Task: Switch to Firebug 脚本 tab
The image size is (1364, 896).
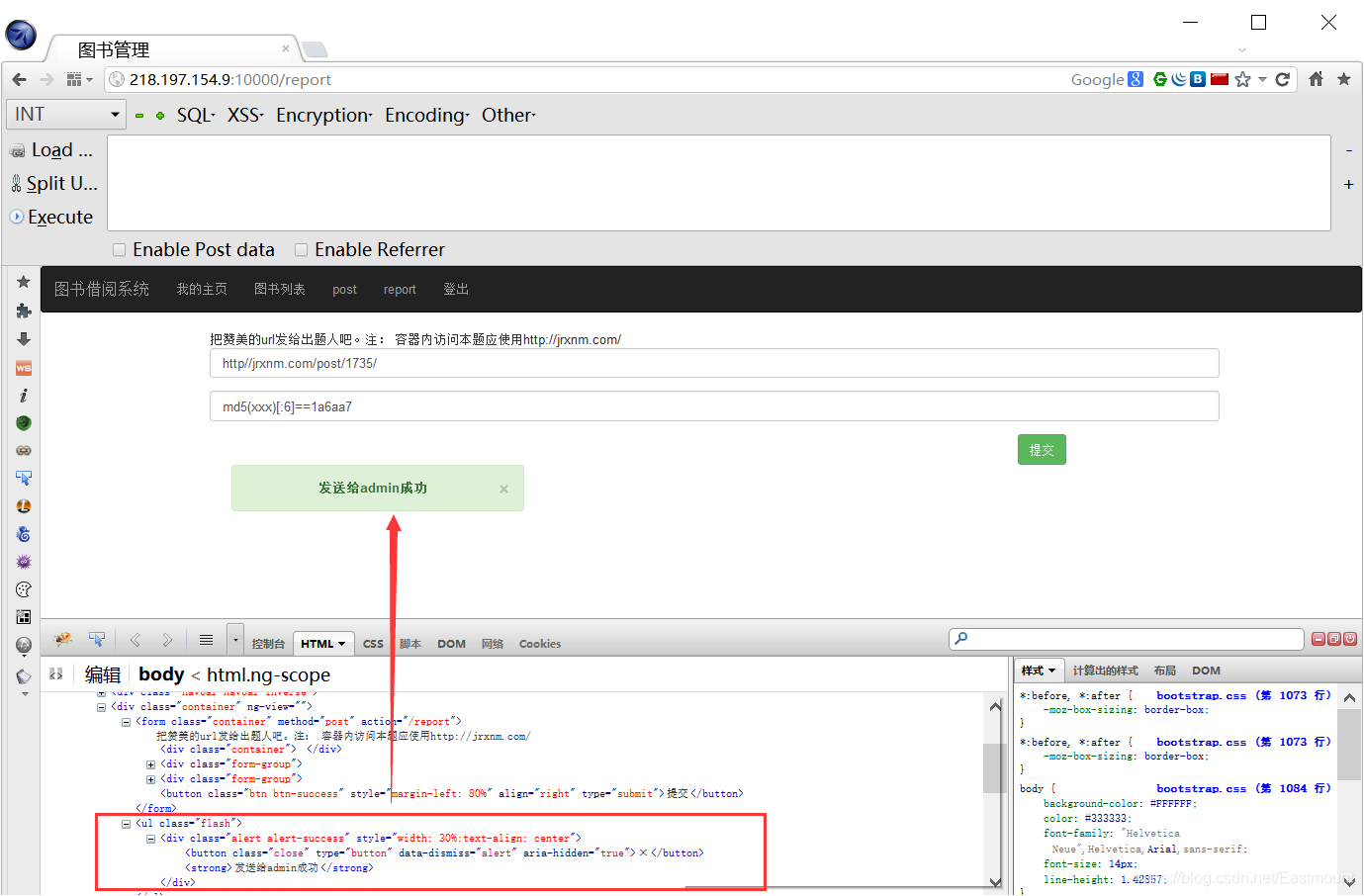Action: 410,644
